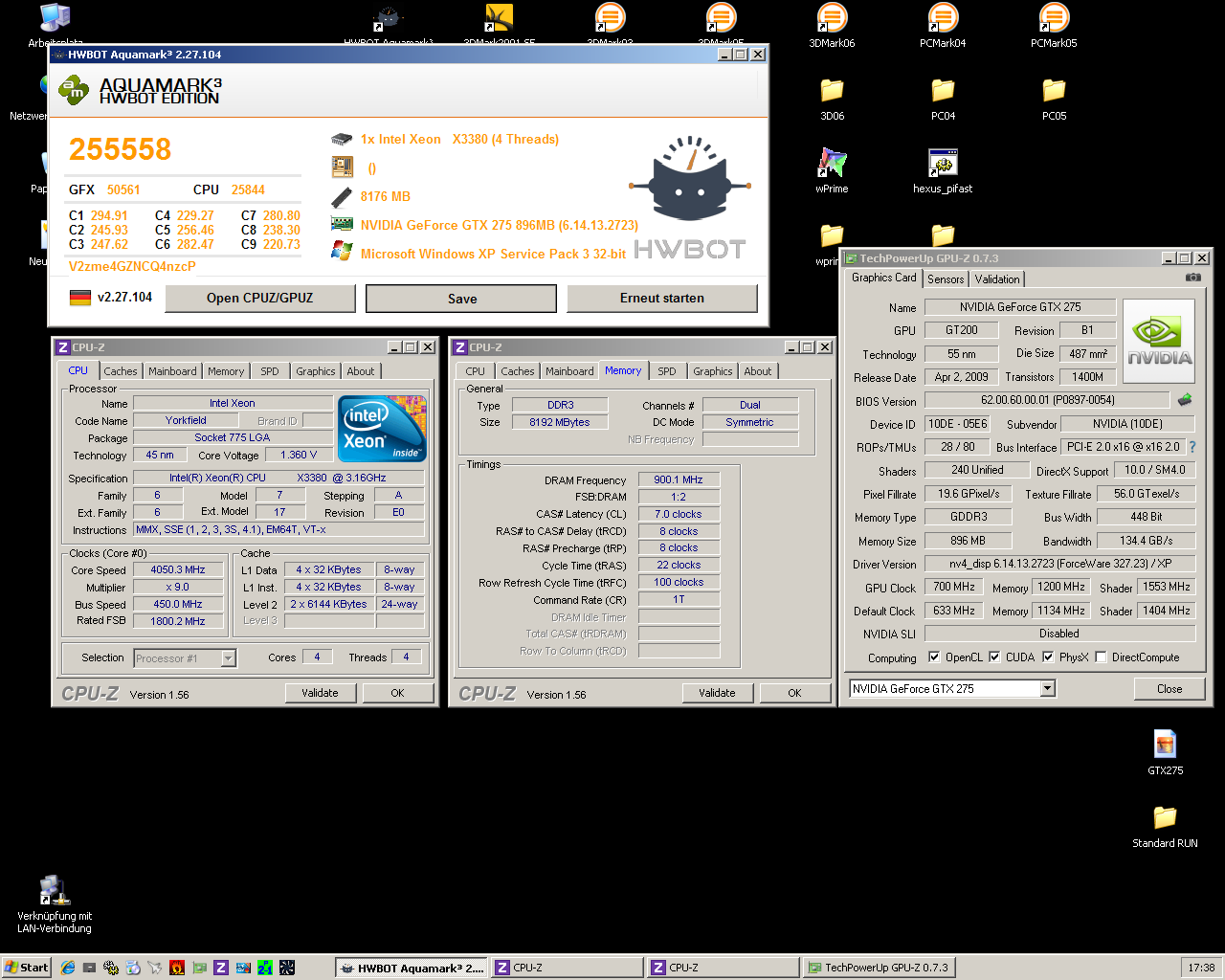Click the validation code V2zme4GZNCQ4nzcP

coord(132,266)
